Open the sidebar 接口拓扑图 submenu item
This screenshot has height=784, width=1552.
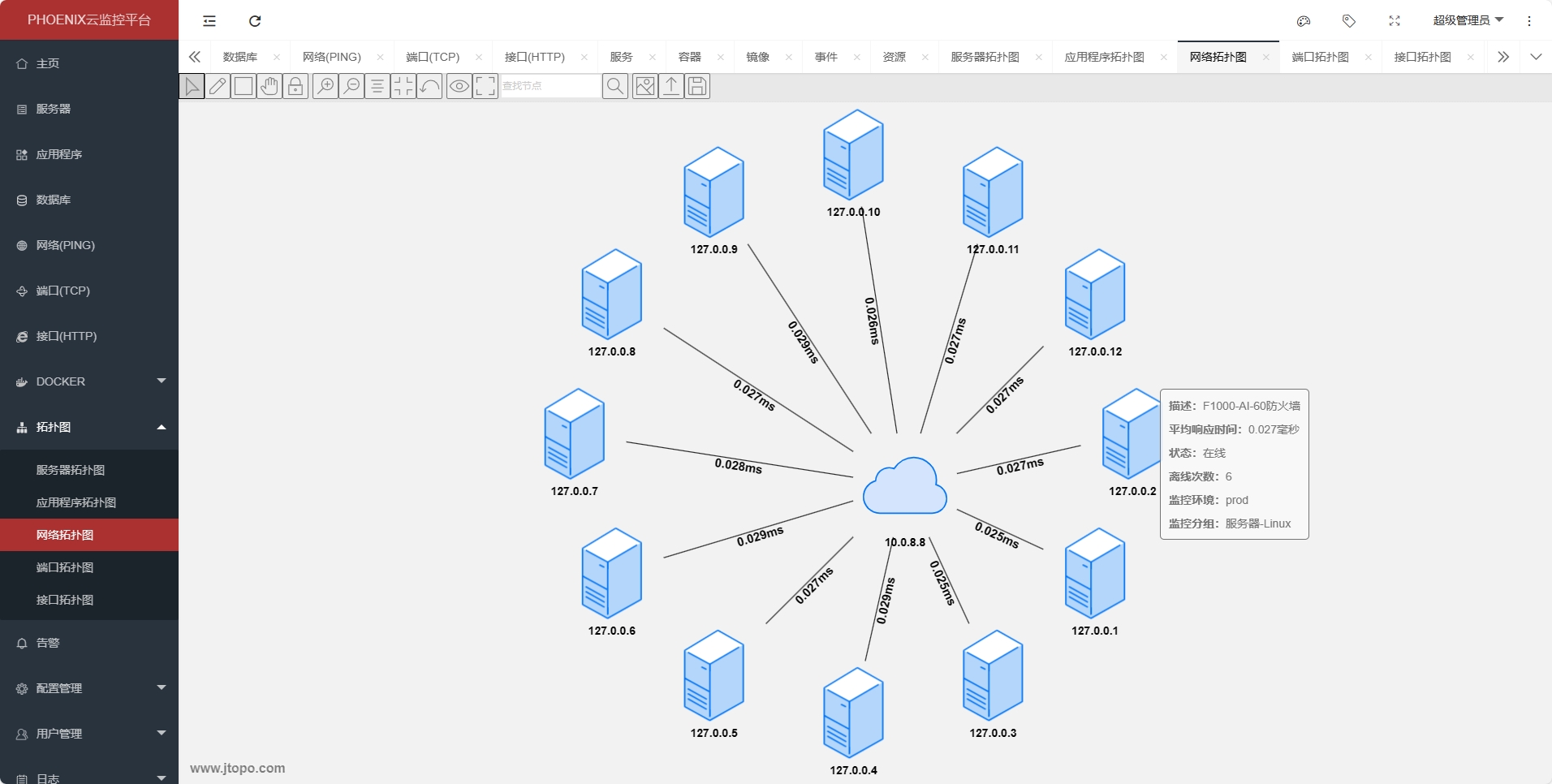tap(89, 600)
